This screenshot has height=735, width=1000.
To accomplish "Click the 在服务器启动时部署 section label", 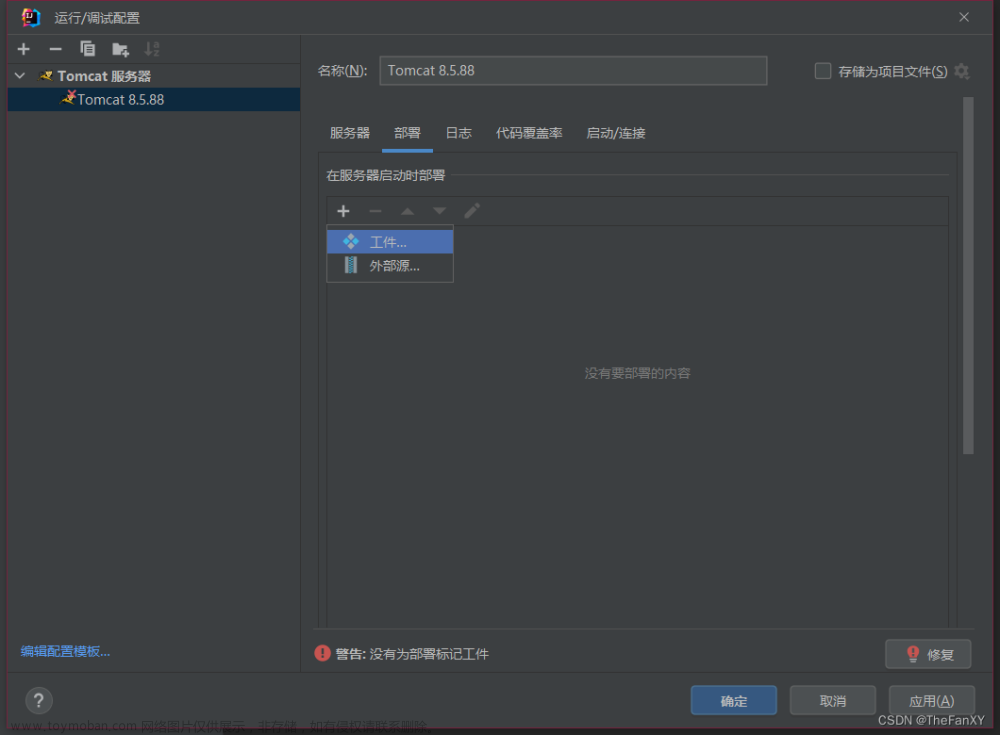I will (x=385, y=175).
